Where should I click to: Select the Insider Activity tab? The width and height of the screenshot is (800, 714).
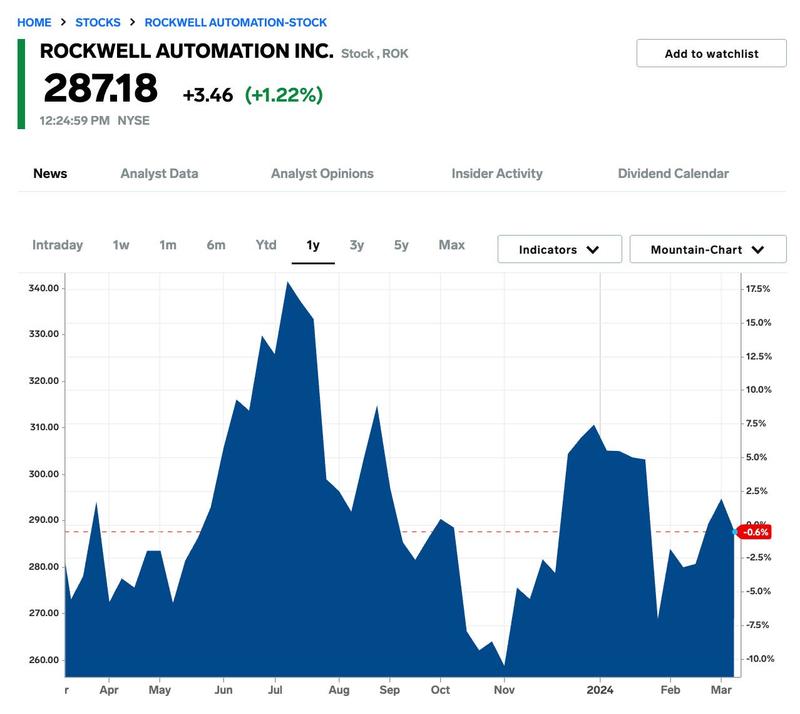497,174
